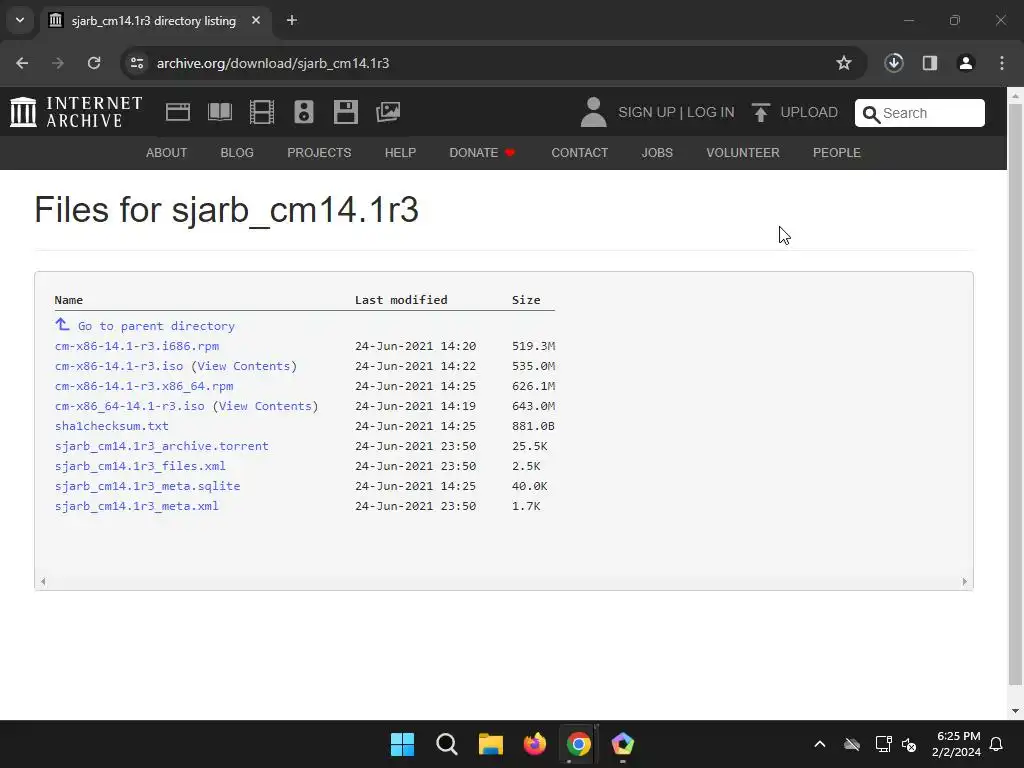The image size is (1024, 768).
Task: Click the browser address bar URL
Action: [273, 63]
